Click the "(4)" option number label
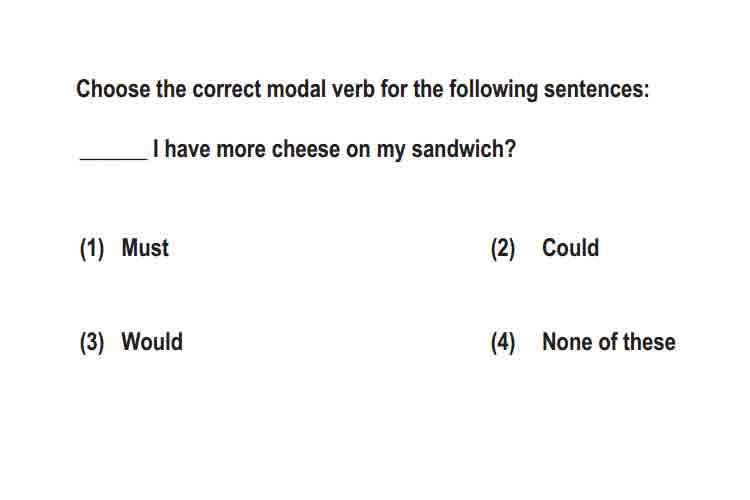Image resolution: width=750 pixels, height=500 pixels. click(503, 343)
